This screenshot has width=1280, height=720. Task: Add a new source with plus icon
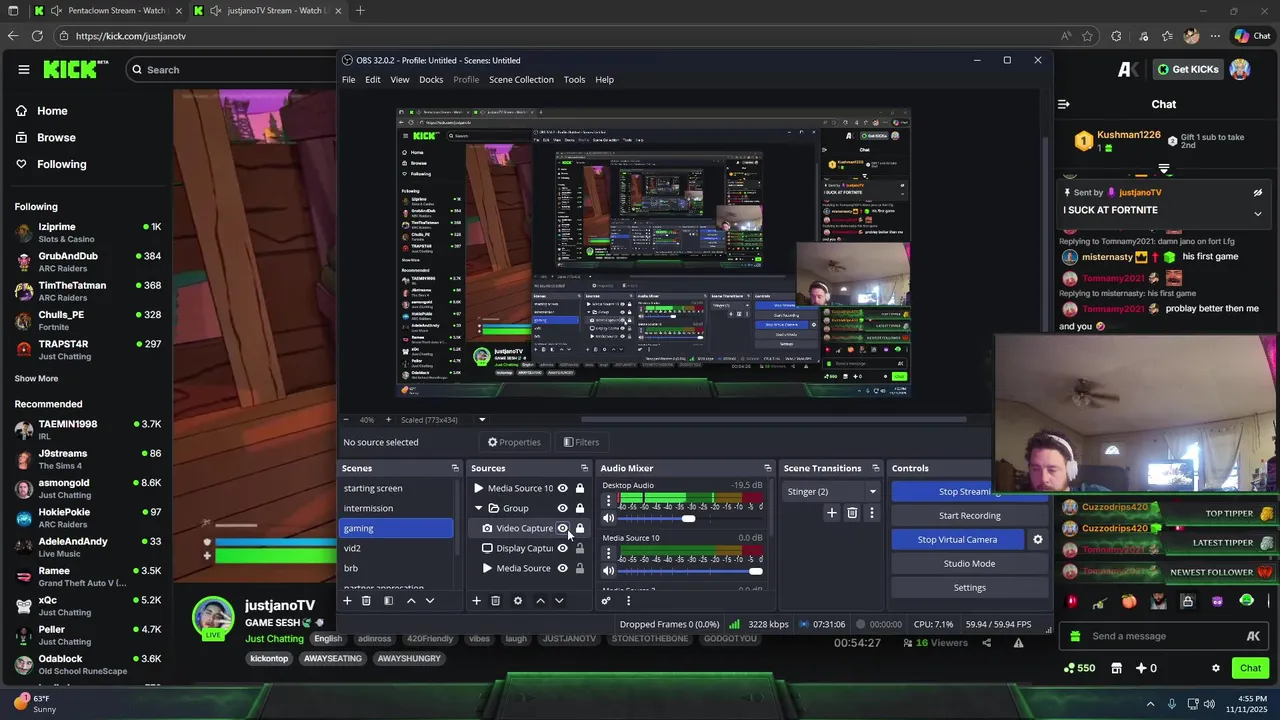[476, 601]
